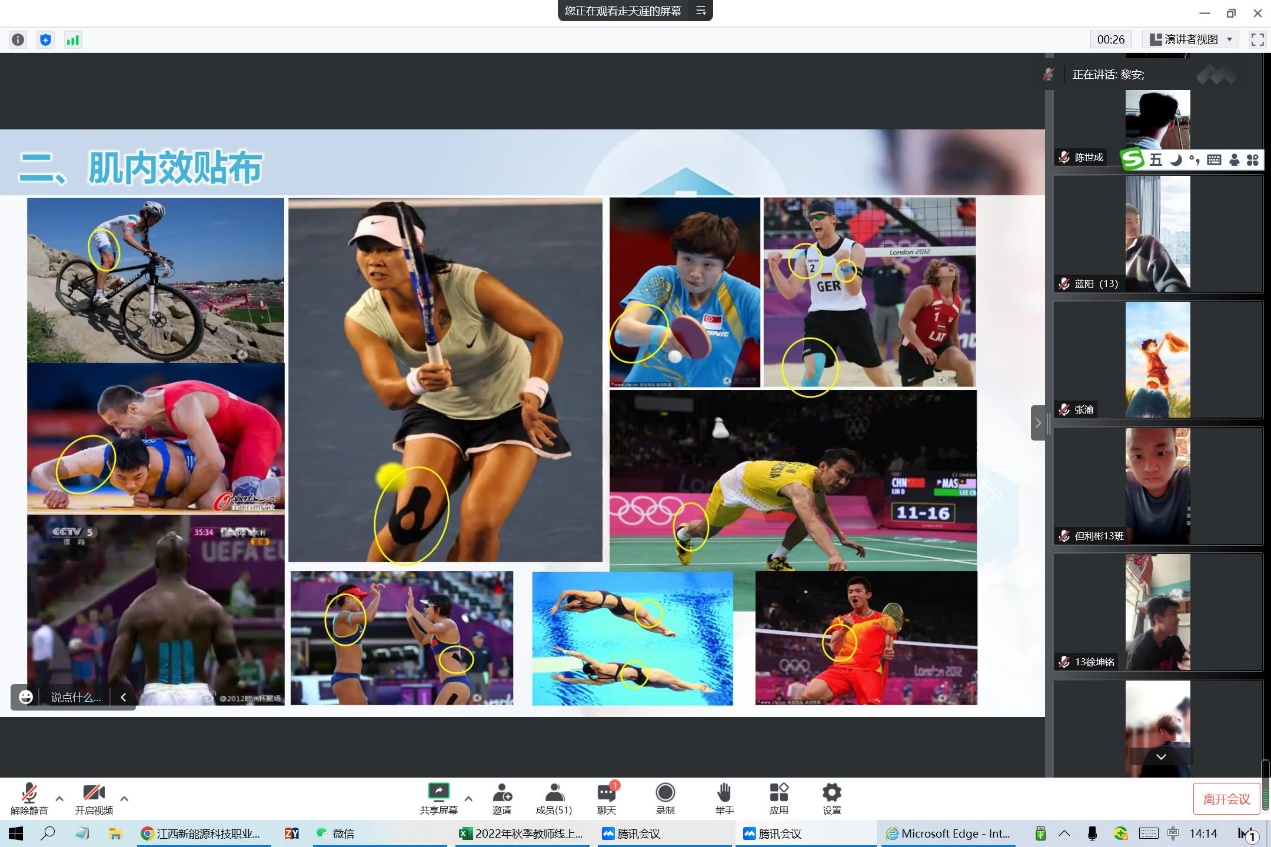Image resolution: width=1271 pixels, height=847 pixels.
Task: Toggle Sogou punctuation mode icon
Action: point(1194,160)
